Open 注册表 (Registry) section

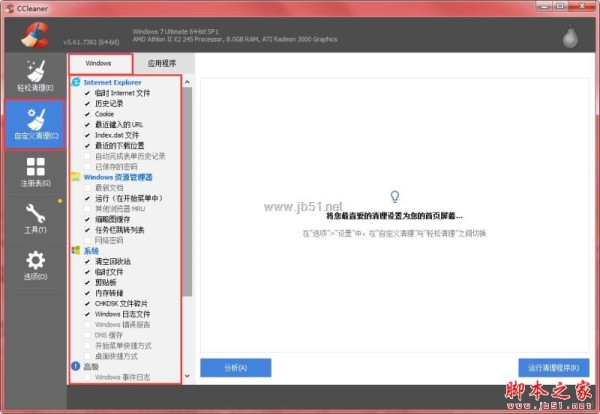(35, 172)
